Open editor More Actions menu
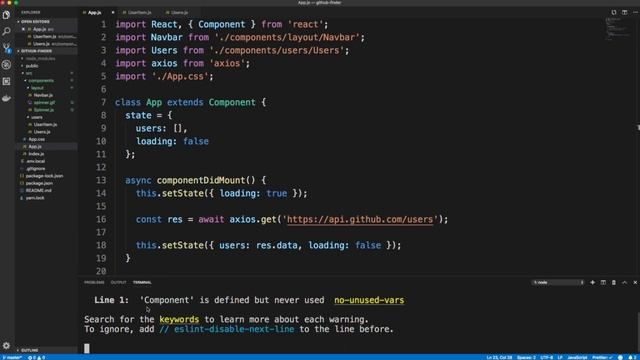 [635, 12]
